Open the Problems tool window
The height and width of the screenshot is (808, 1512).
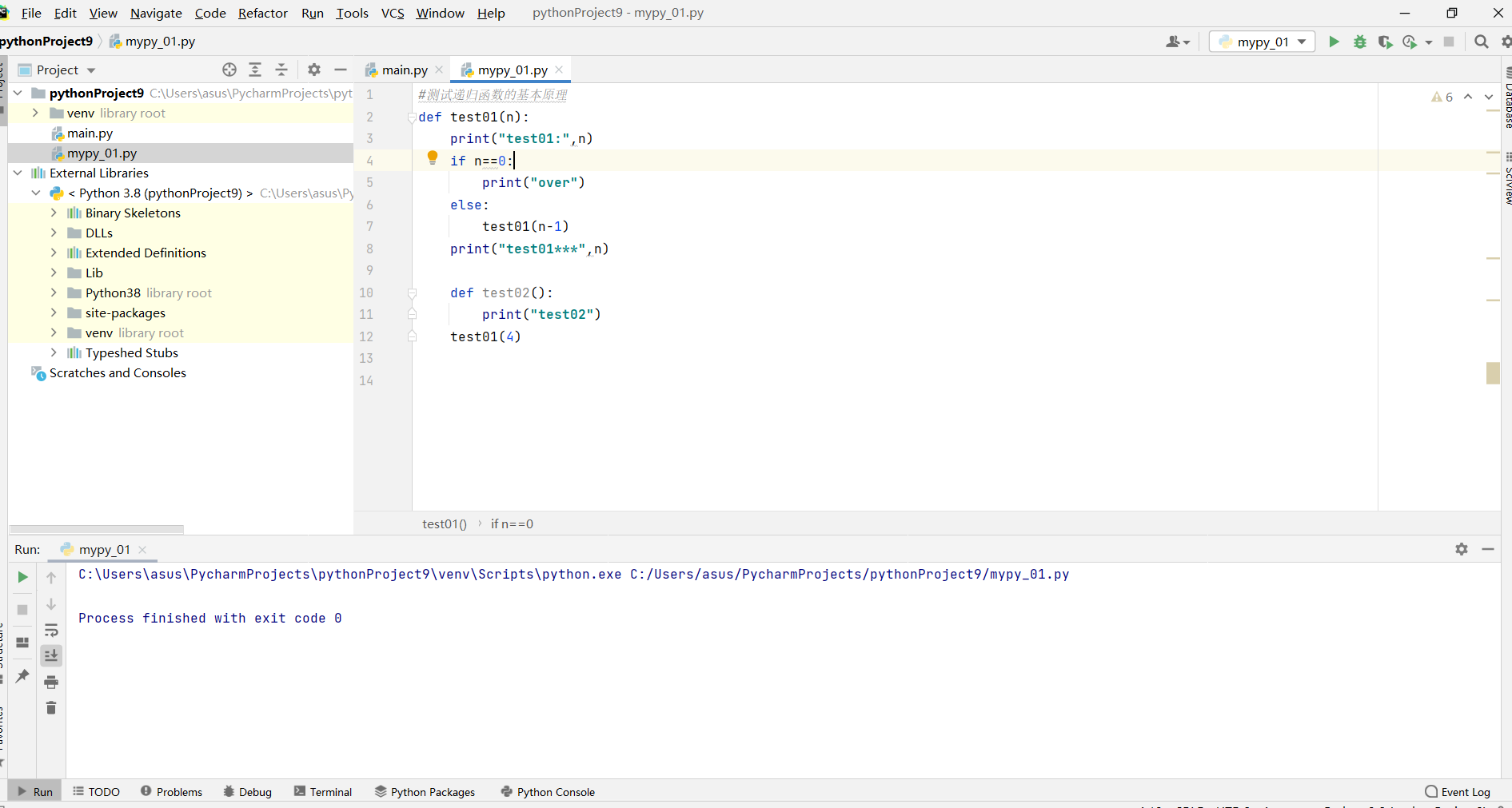[171, 792]
